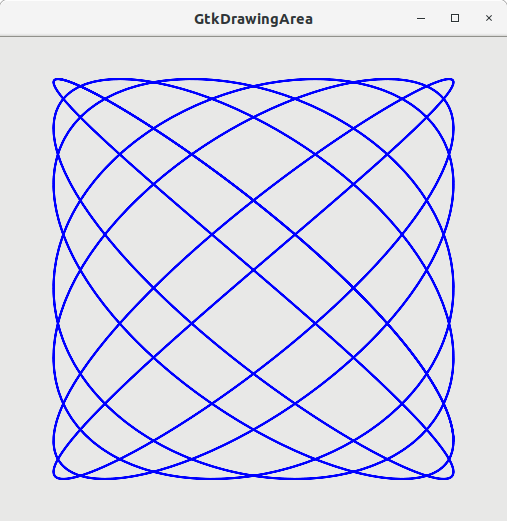The image size is (507, 521).
Task: Click topmost crossing on the curve's vertical centerline
Action: pos(254,87)
